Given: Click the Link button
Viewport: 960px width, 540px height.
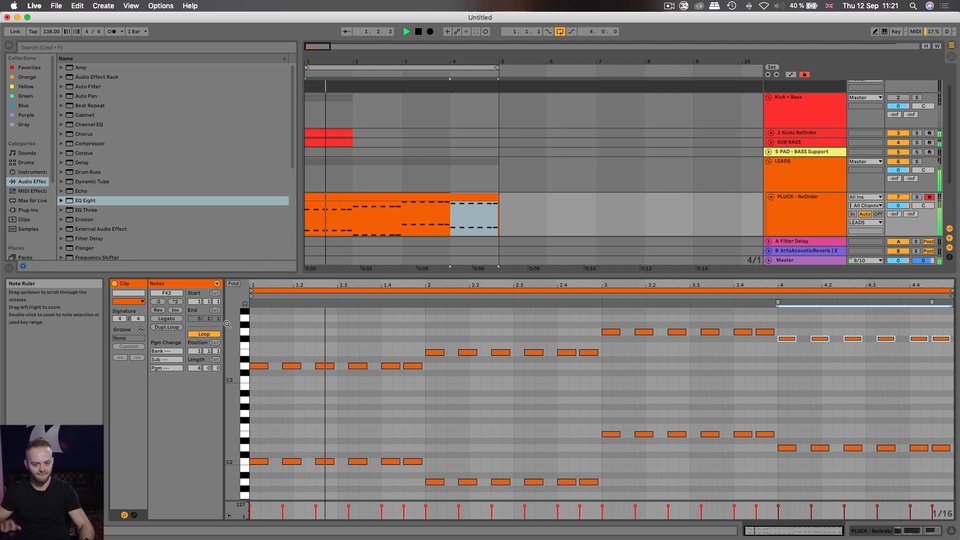Looking at the screenshot, I should [x=15, y=31].
